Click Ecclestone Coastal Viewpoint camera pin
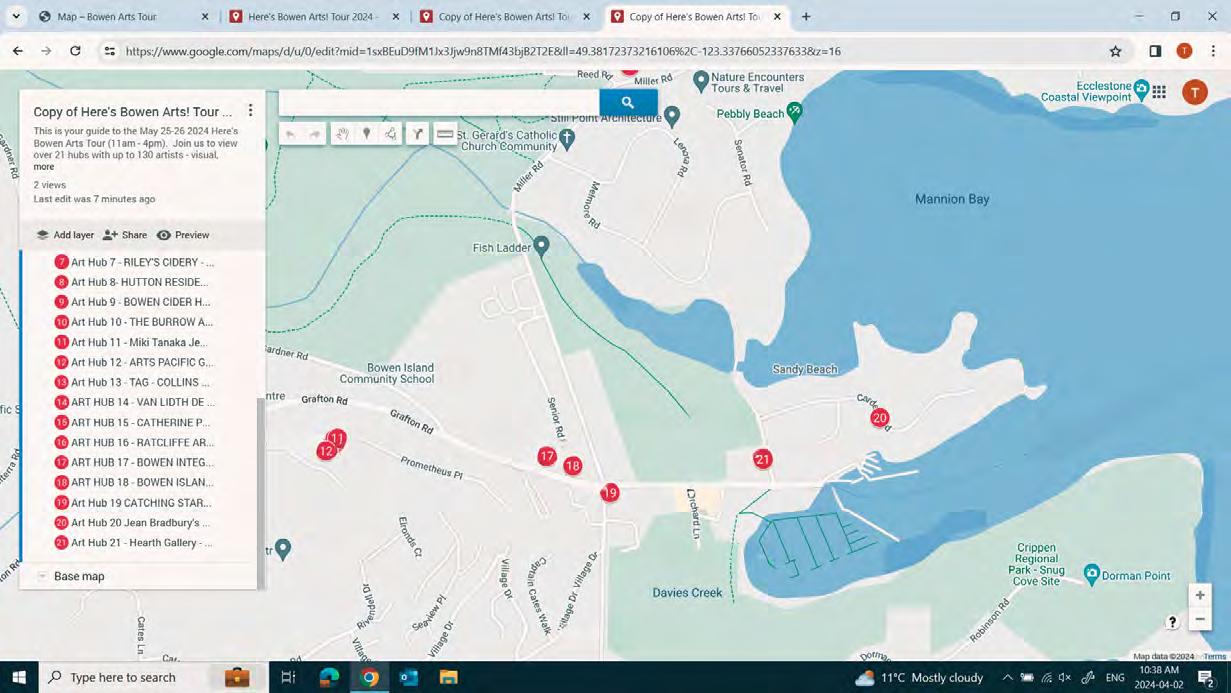 point(1141,91)
